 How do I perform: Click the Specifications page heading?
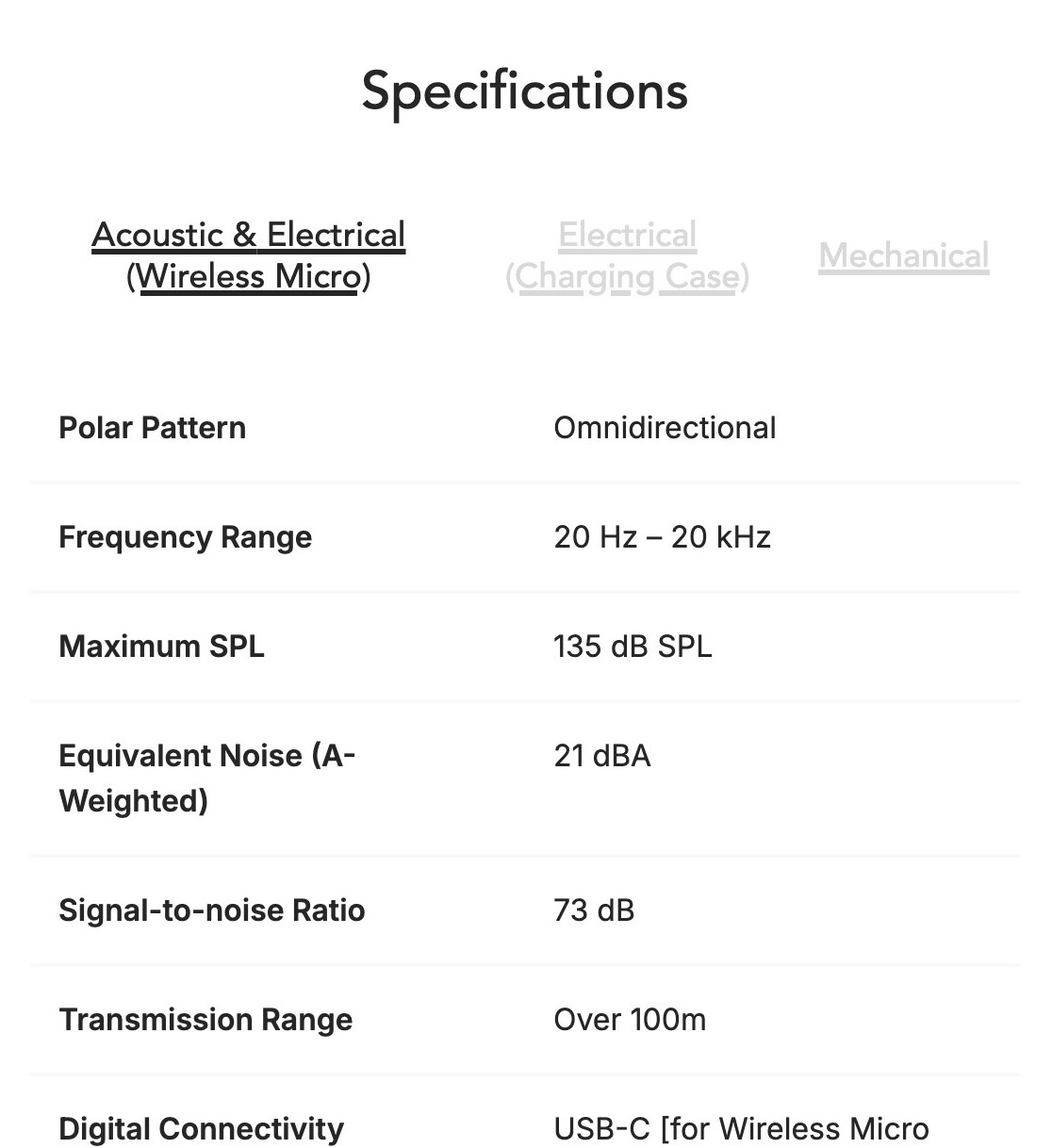pyautogui.click(x=525, y=91)
